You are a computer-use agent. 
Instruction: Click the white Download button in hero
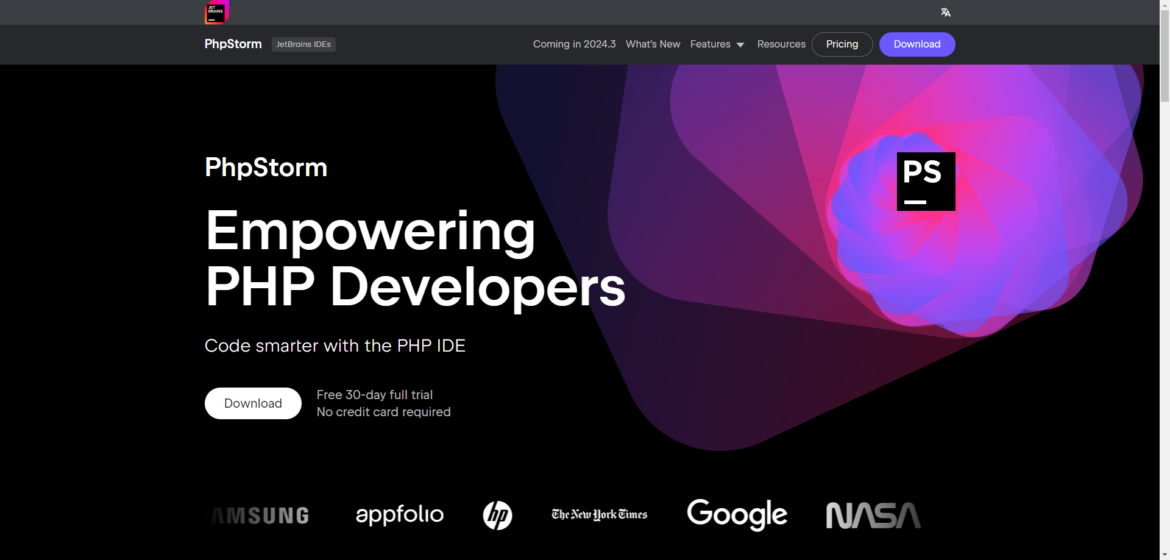253,403
